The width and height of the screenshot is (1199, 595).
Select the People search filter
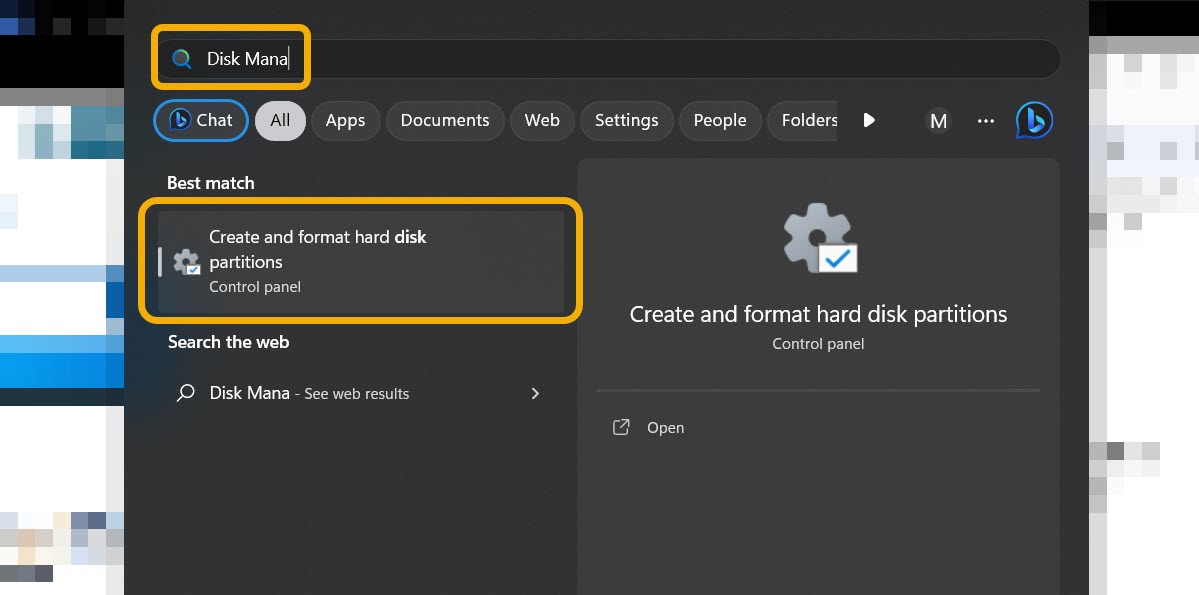point(719,120)
